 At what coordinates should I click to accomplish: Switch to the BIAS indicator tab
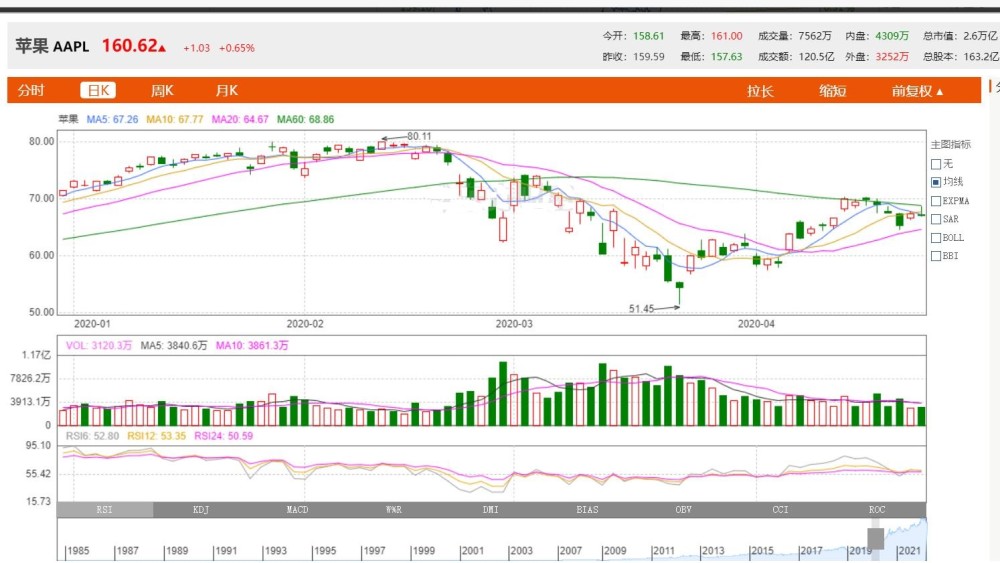coord(587,509)
